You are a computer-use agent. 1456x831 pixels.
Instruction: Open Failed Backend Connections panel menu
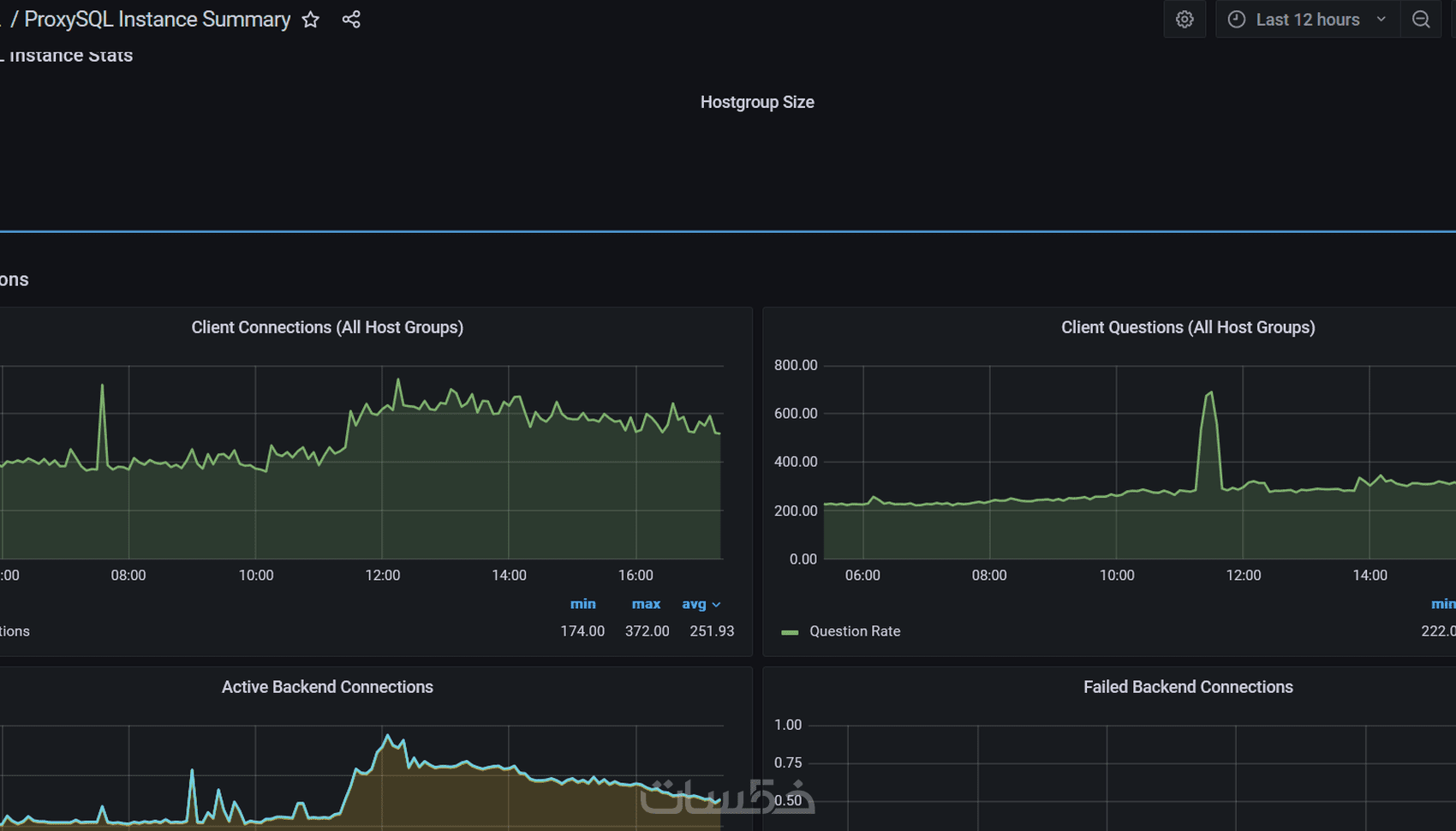1188,687
